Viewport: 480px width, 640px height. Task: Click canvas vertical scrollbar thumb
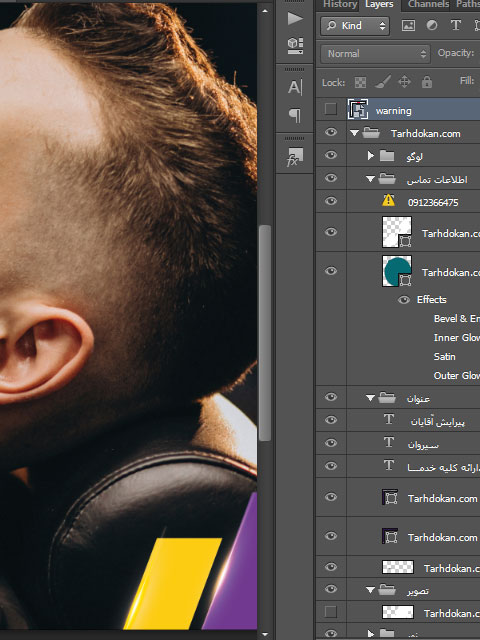[x=265, y=333]
